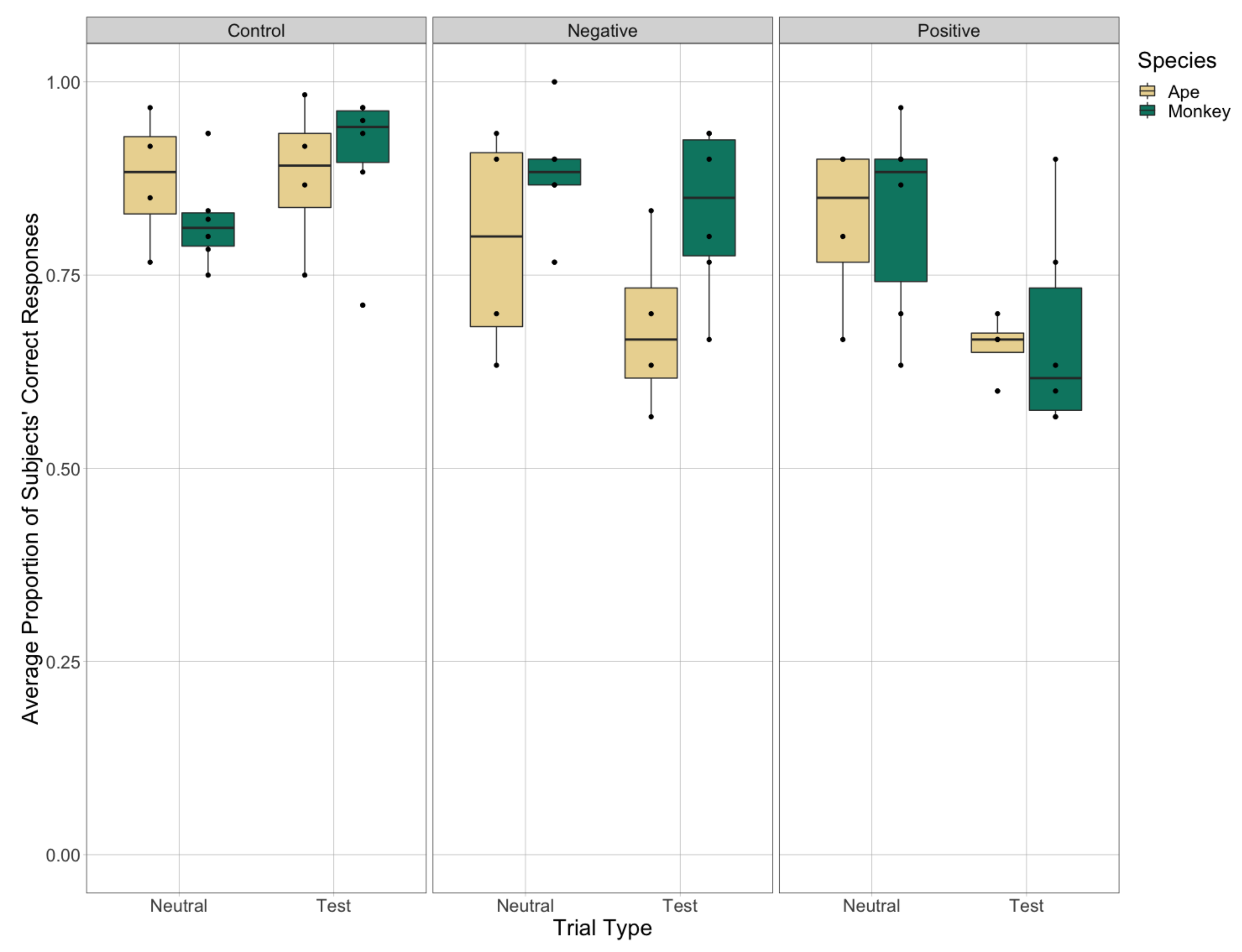Image resolution: width=1242 pixels, height=952 pixels.
Task: Click the Ape Neutral boxplot in Control panel
Action: point(150,175)
